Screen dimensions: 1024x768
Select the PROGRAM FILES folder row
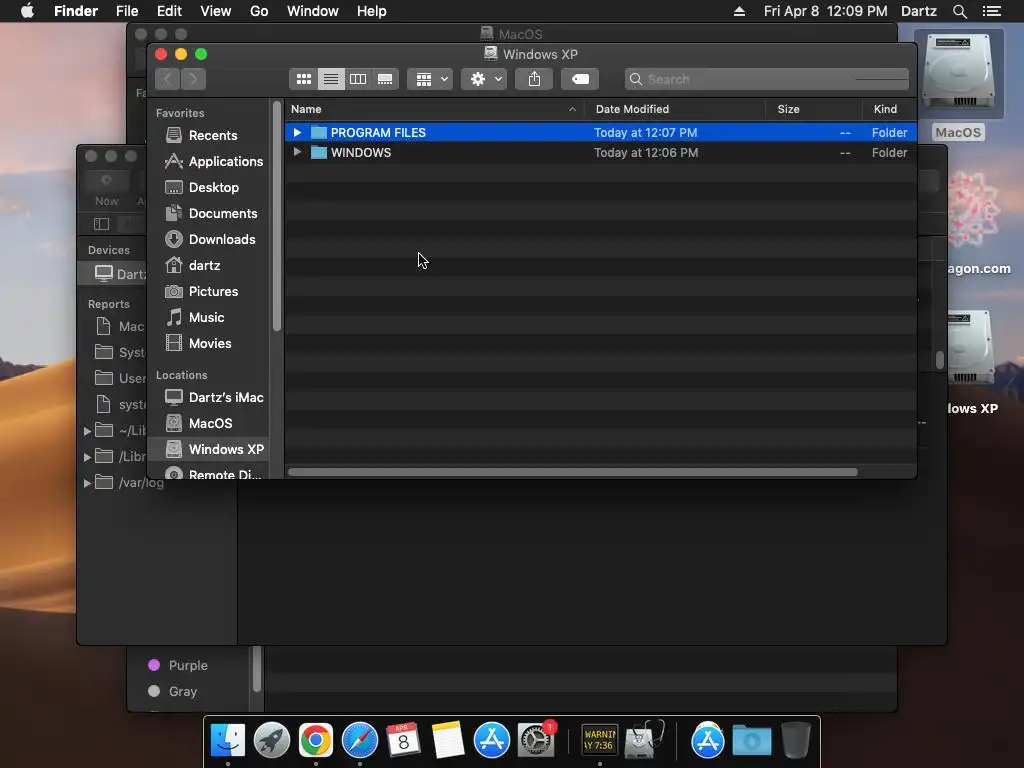tap(601, 133)
